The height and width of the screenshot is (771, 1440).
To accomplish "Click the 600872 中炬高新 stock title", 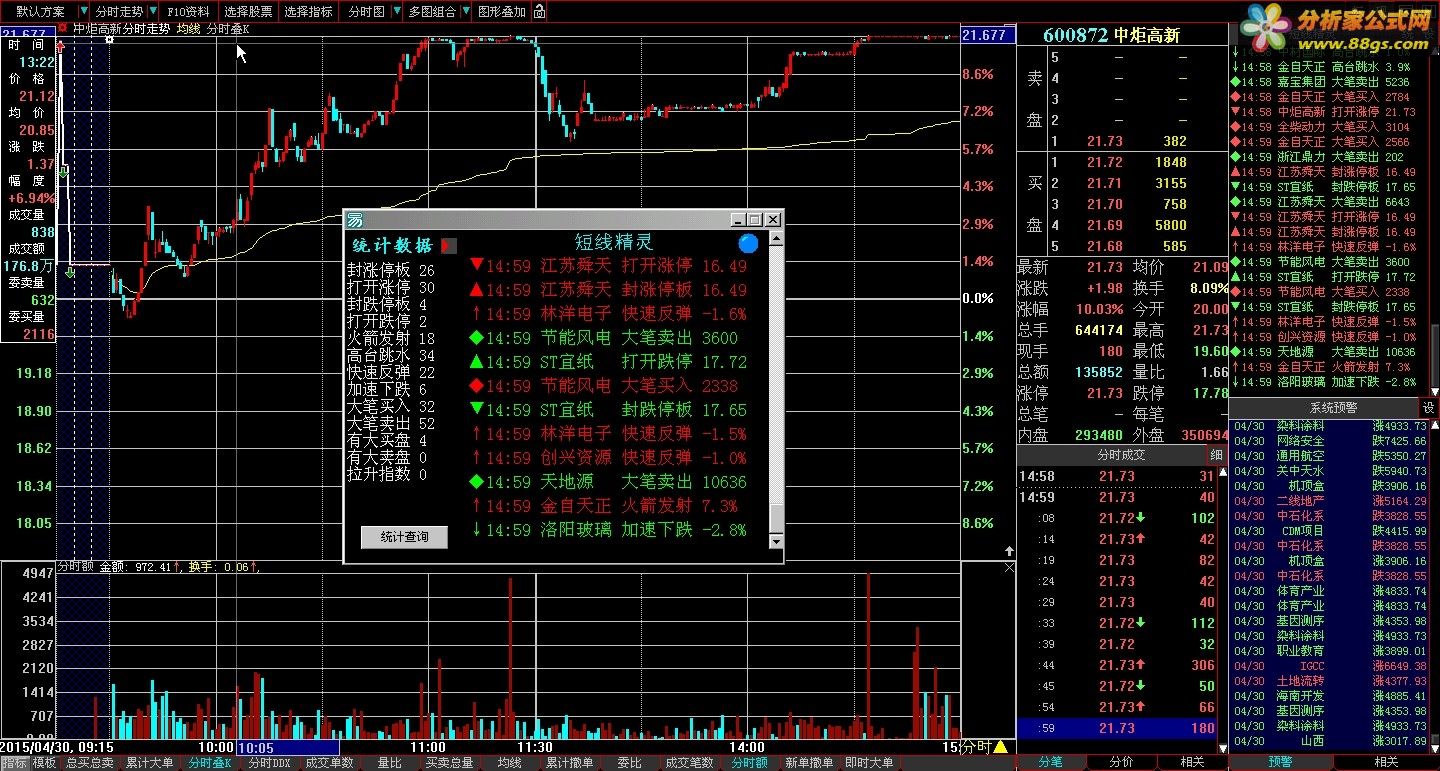I will (x=1111, y=35).
